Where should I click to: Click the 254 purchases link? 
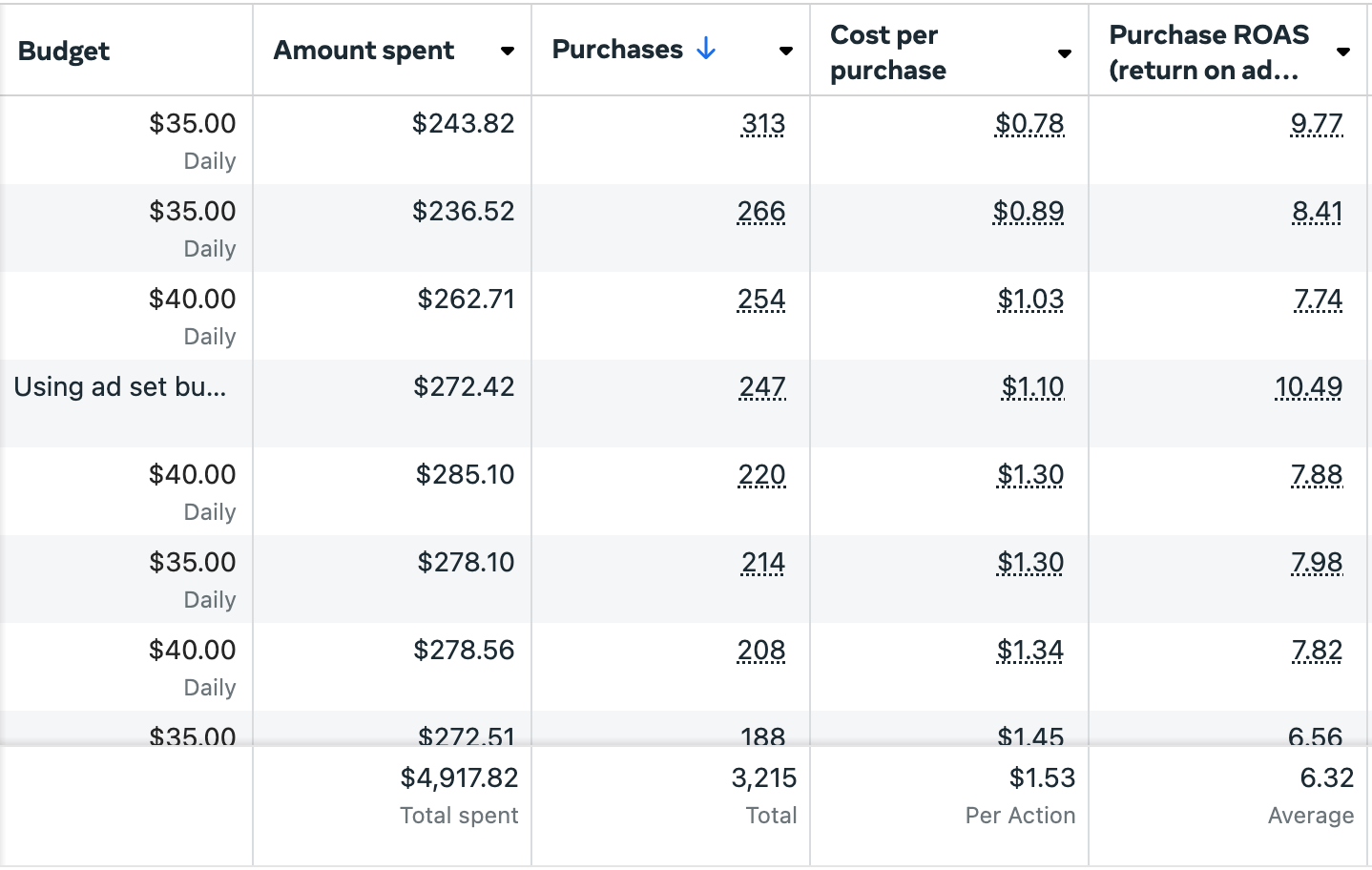[761, 300]
